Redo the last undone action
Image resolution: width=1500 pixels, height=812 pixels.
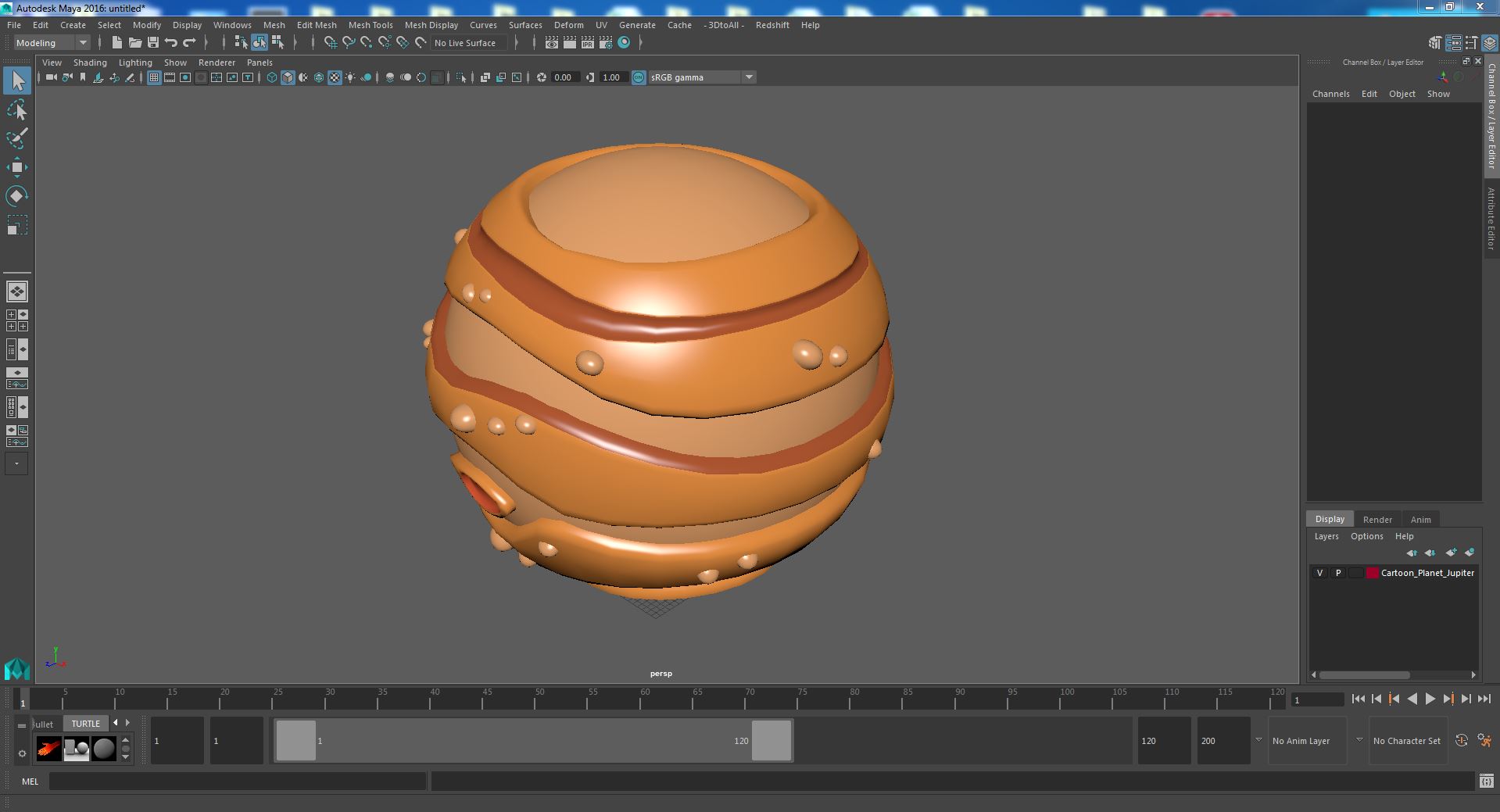[189, 43]
